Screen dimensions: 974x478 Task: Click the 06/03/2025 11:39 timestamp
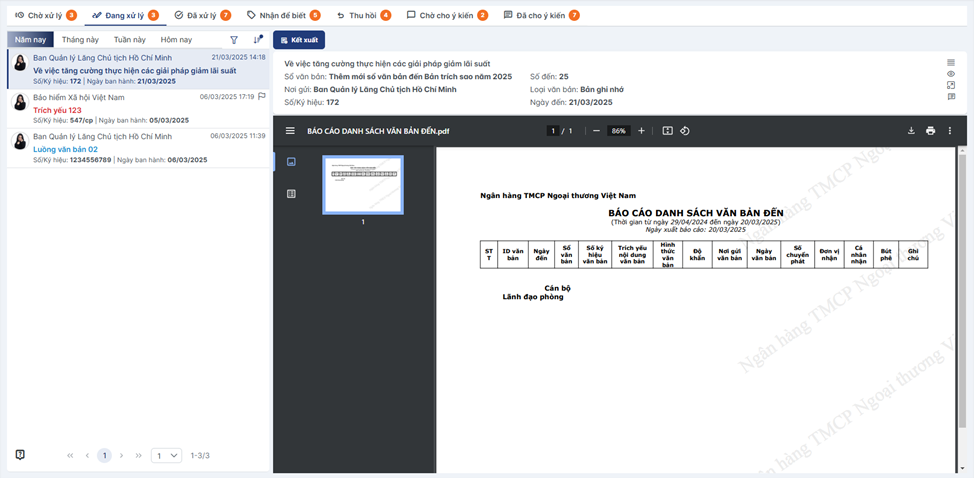click(238, 136)
